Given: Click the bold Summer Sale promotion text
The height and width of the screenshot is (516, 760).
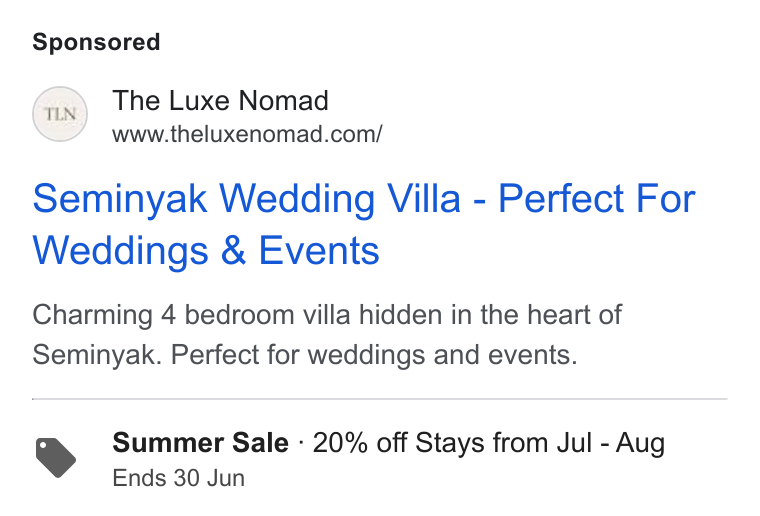Looking at the screenshot, I should click(200, 442).
